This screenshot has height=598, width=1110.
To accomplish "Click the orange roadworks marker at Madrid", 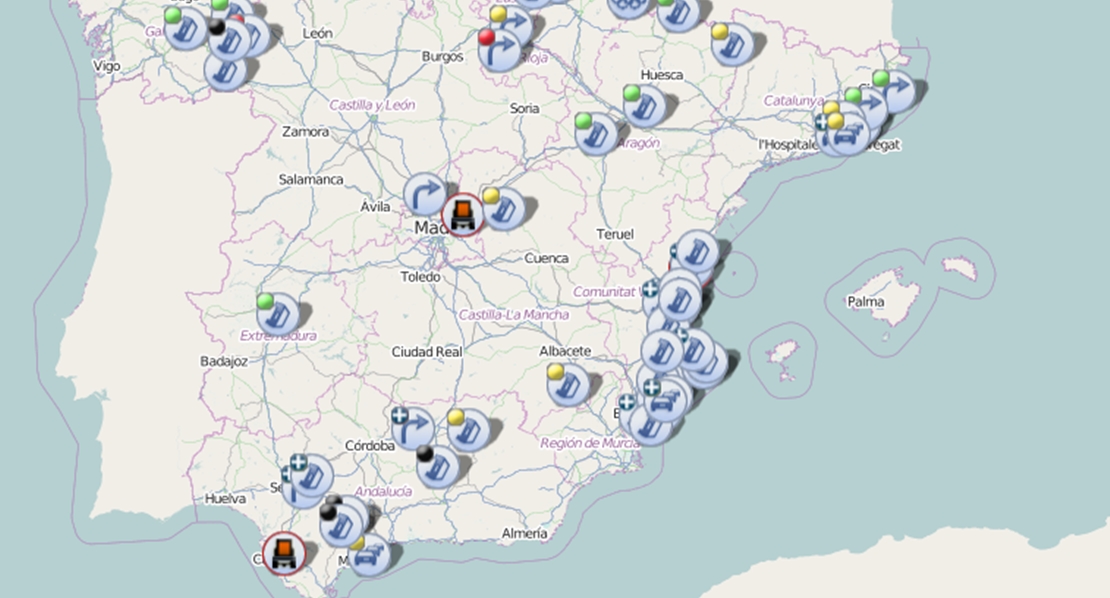I will (462, 214).
